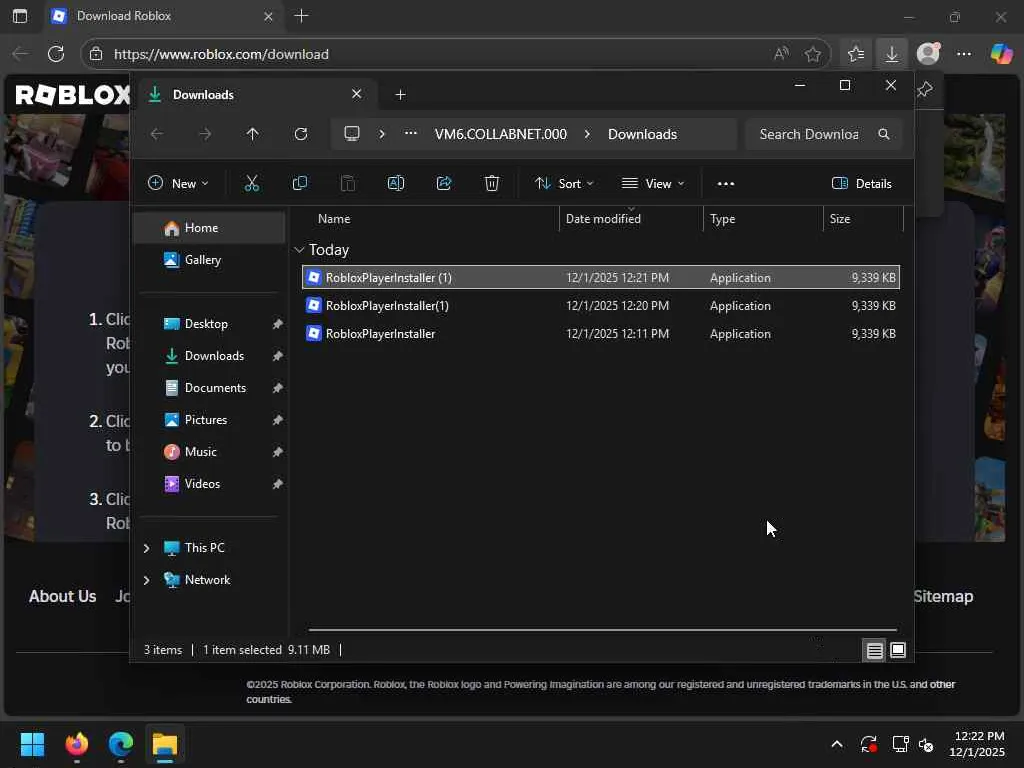1024x768 pixels.
Task: Click the Rename icon in toolbar
Action: [x=395, y=183]
